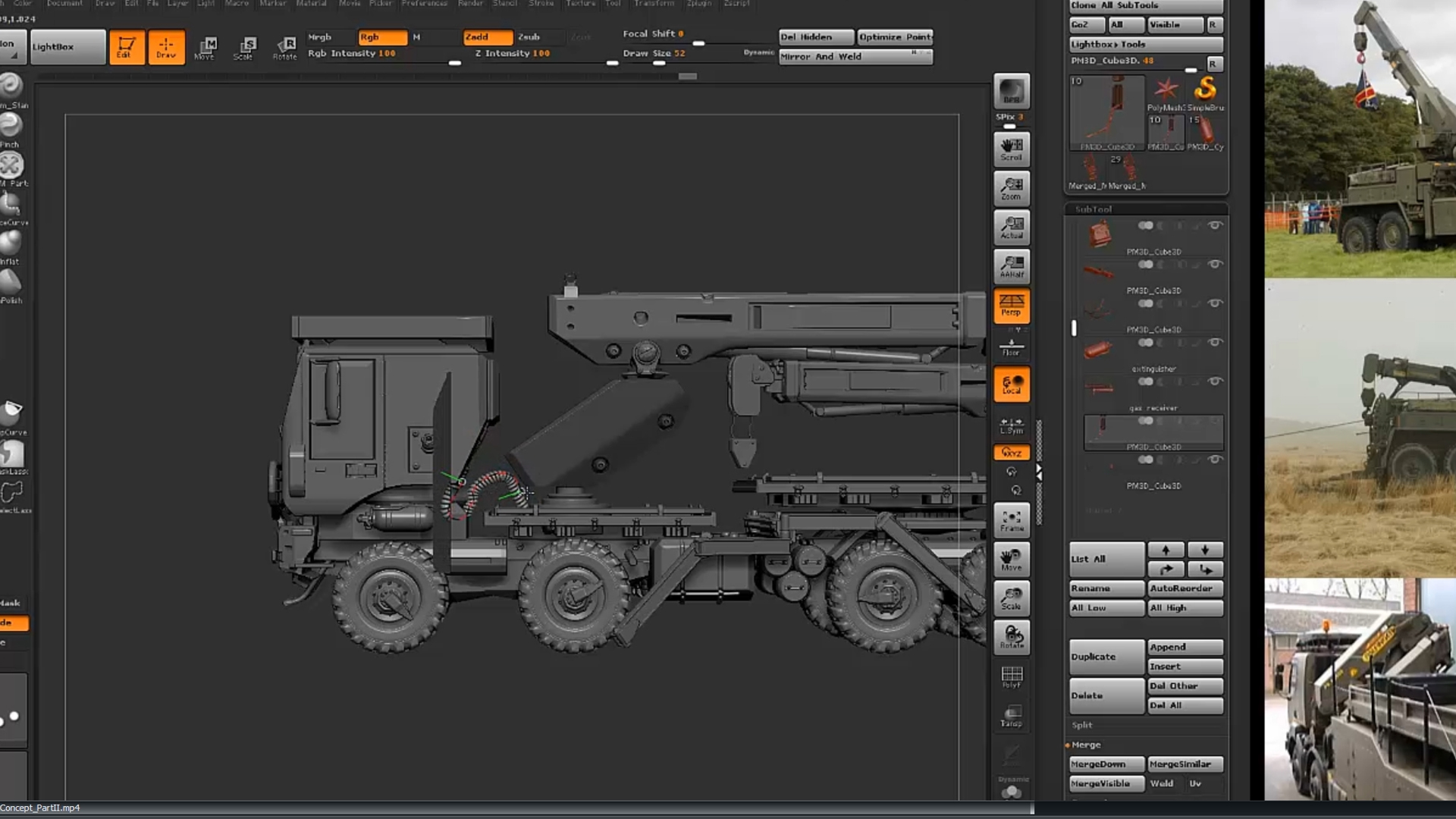Image resolution: width=1456 pixels, height=819 pixels.
Task: Select the Edit mode icon
Action: [126, 47]
